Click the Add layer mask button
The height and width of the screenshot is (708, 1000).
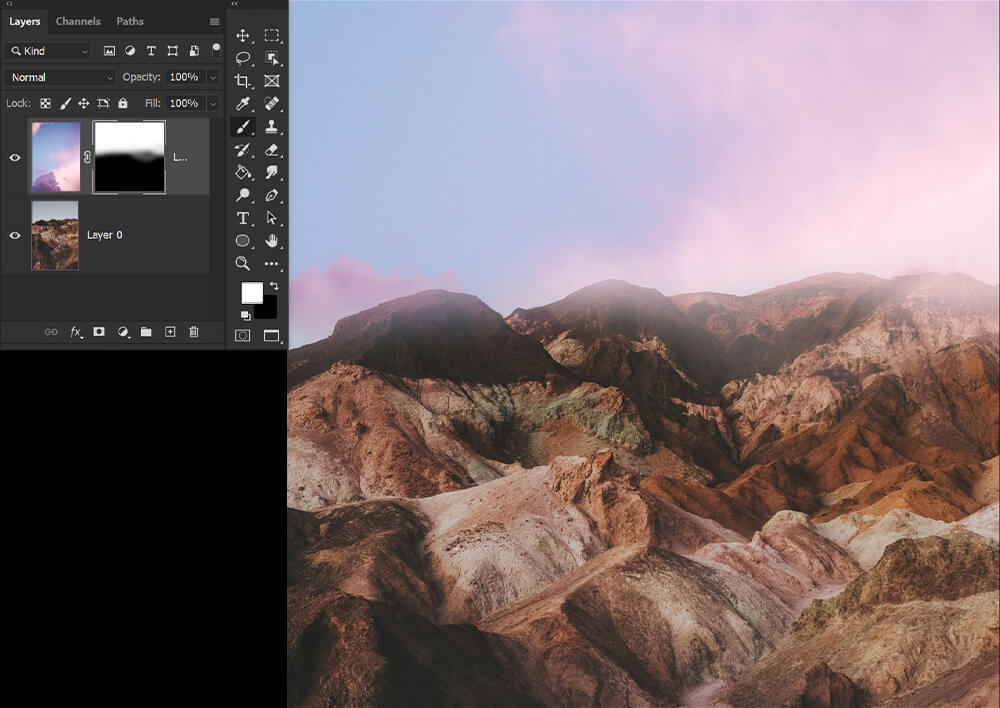point(99,332)
